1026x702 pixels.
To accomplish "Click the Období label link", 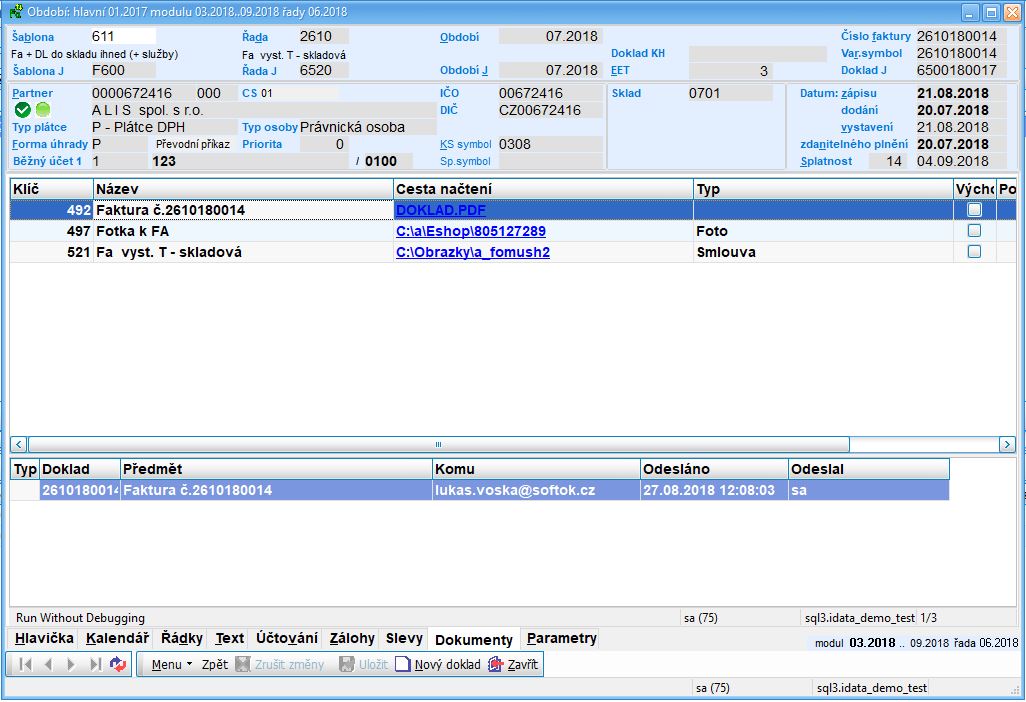I will coord(459,37).
